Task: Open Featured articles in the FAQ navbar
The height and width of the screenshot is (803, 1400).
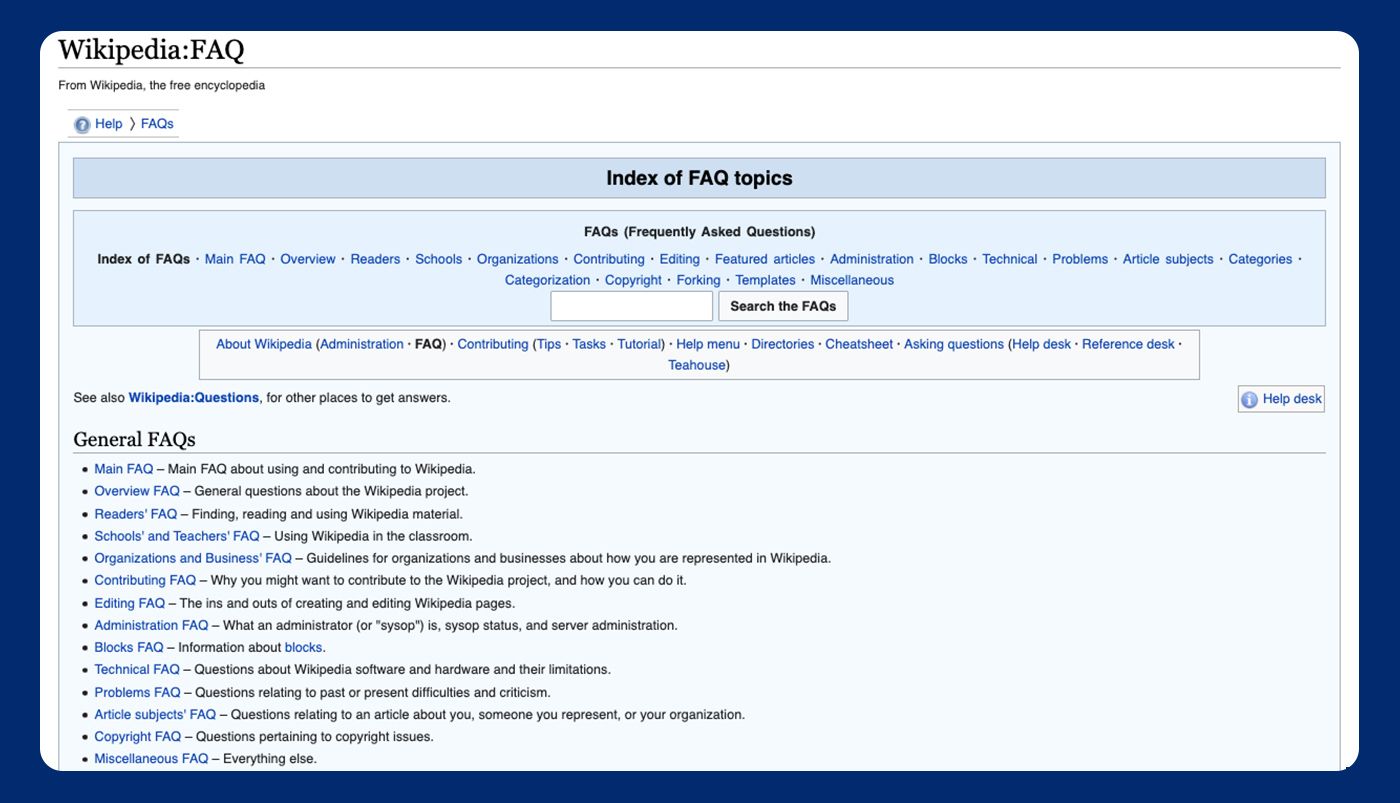Action: (x=764, y=259)
